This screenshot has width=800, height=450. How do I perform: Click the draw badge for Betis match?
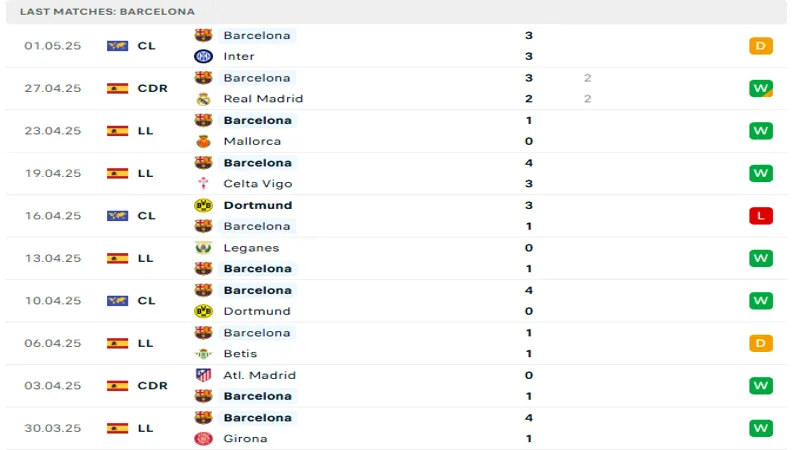[761, 343]
